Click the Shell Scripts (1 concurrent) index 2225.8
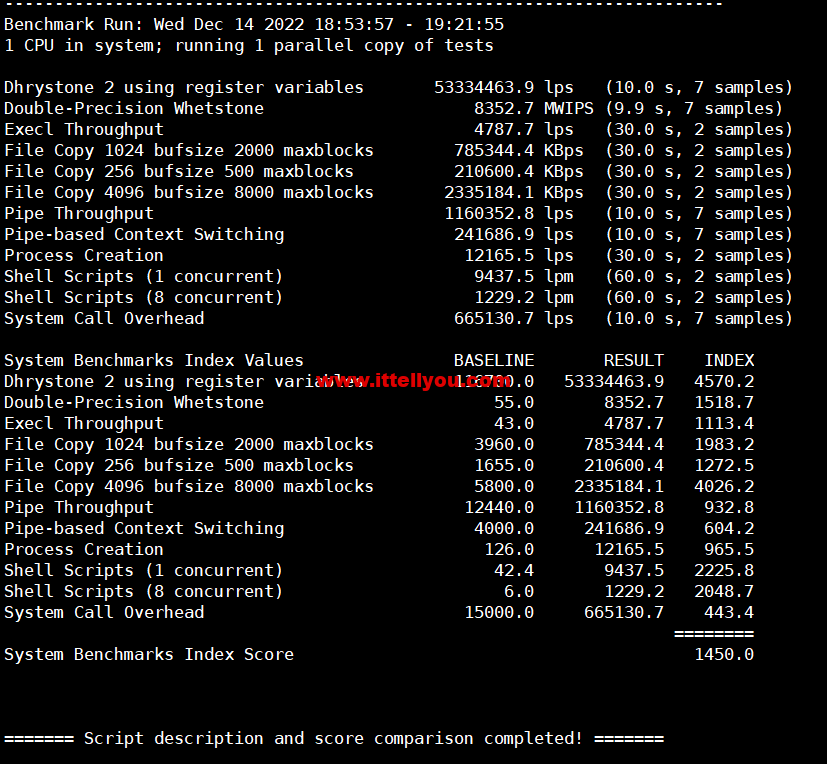827x764 pixels. pos(724,570)
